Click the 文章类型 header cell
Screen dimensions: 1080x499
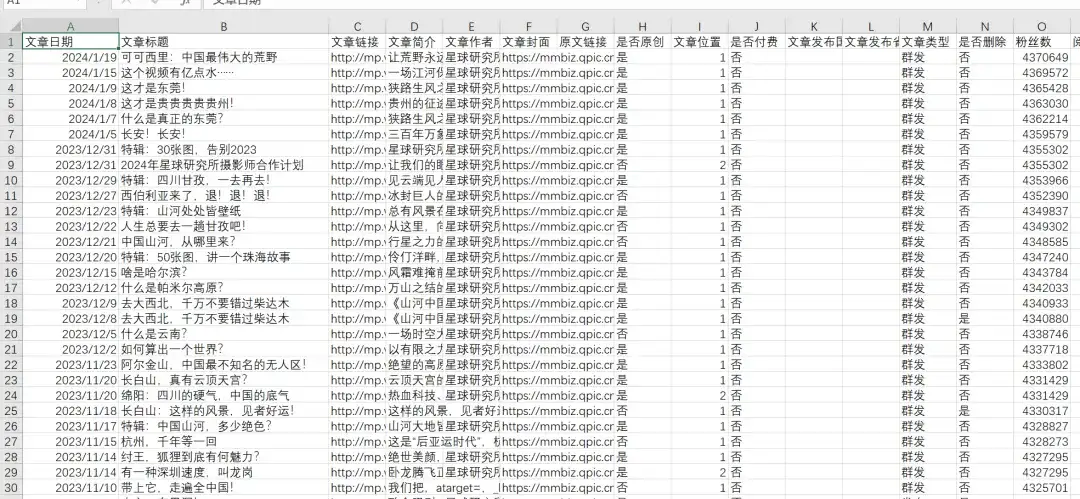click(928, 42)
